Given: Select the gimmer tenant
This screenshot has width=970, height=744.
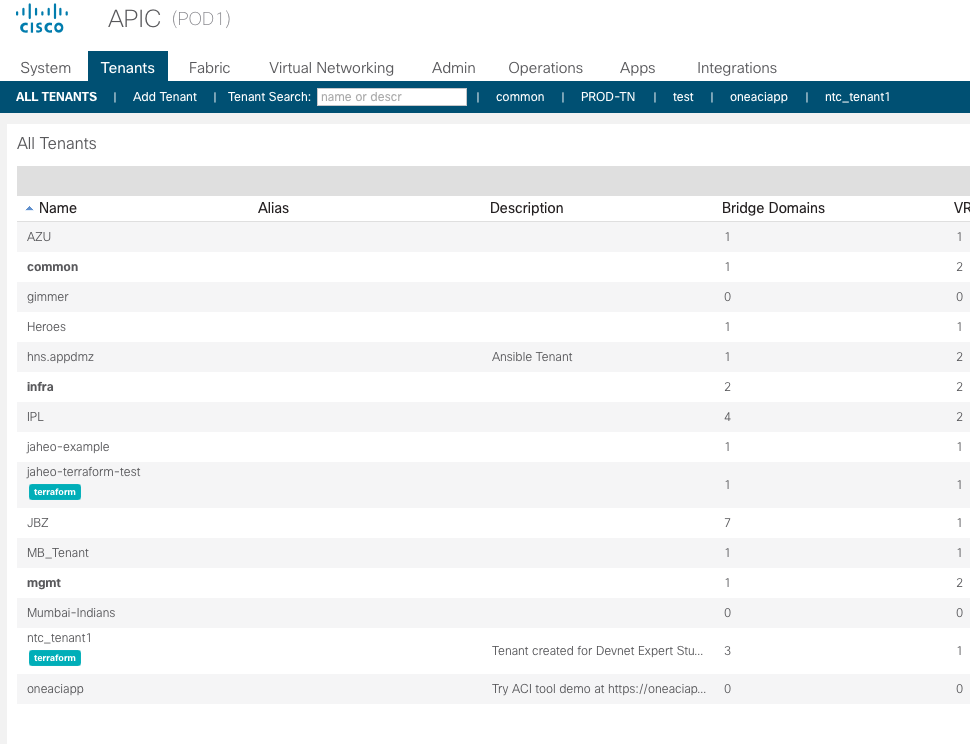Looking at the screenshot, I should click(x=48, y=297).
